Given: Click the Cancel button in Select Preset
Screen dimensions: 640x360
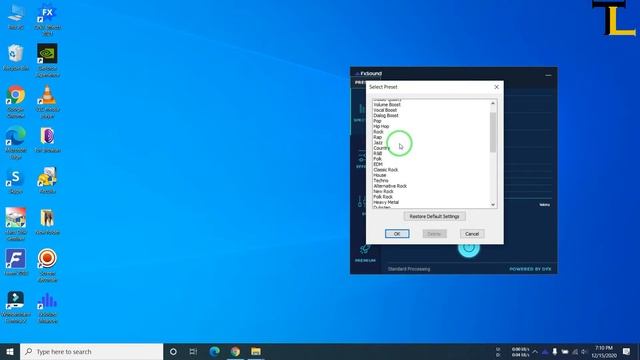Looking at the screenshot, I should (472, 234).
